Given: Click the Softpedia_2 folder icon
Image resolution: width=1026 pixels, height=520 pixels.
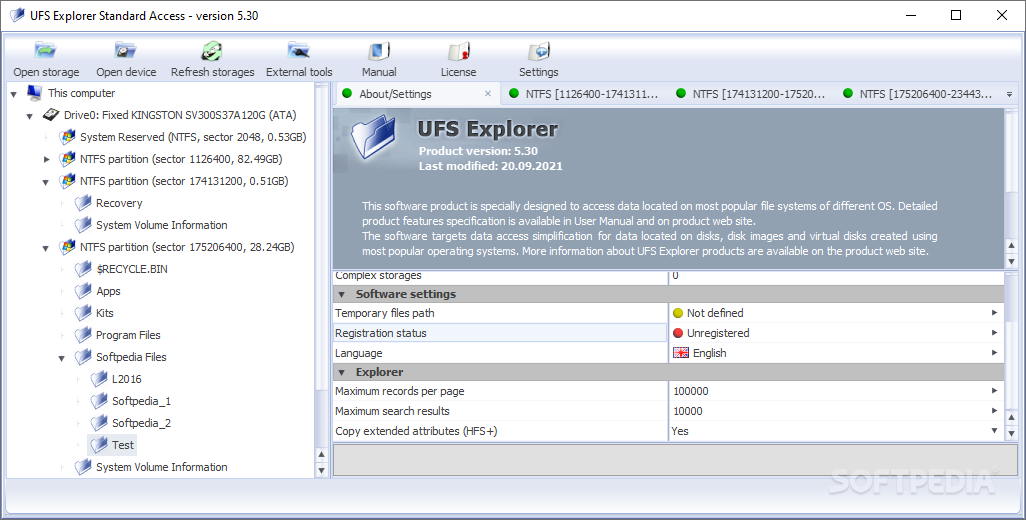Looking at the screenshot, I should click(99, 423).
